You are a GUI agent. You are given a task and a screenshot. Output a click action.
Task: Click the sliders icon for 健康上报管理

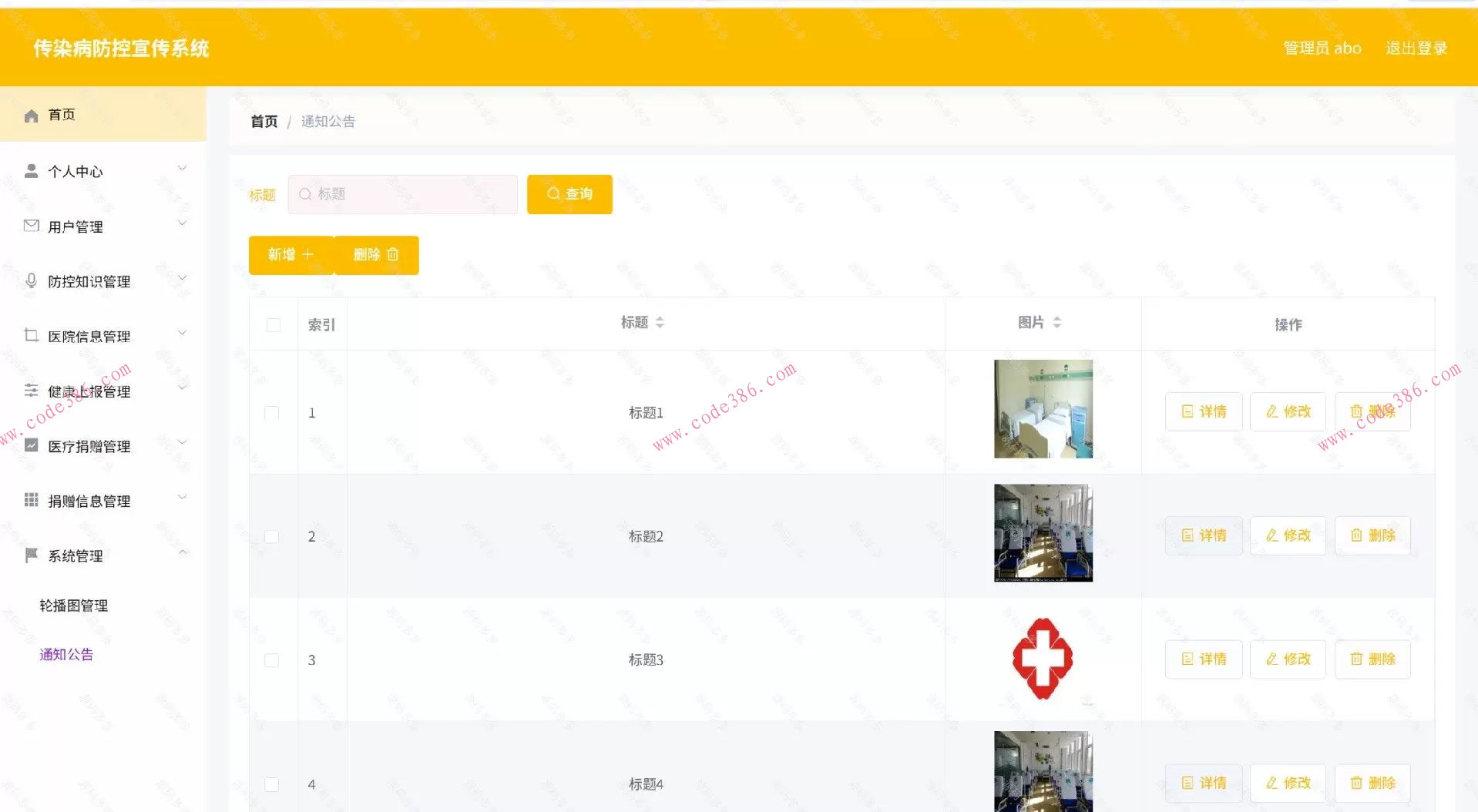(x=31, y=391)
